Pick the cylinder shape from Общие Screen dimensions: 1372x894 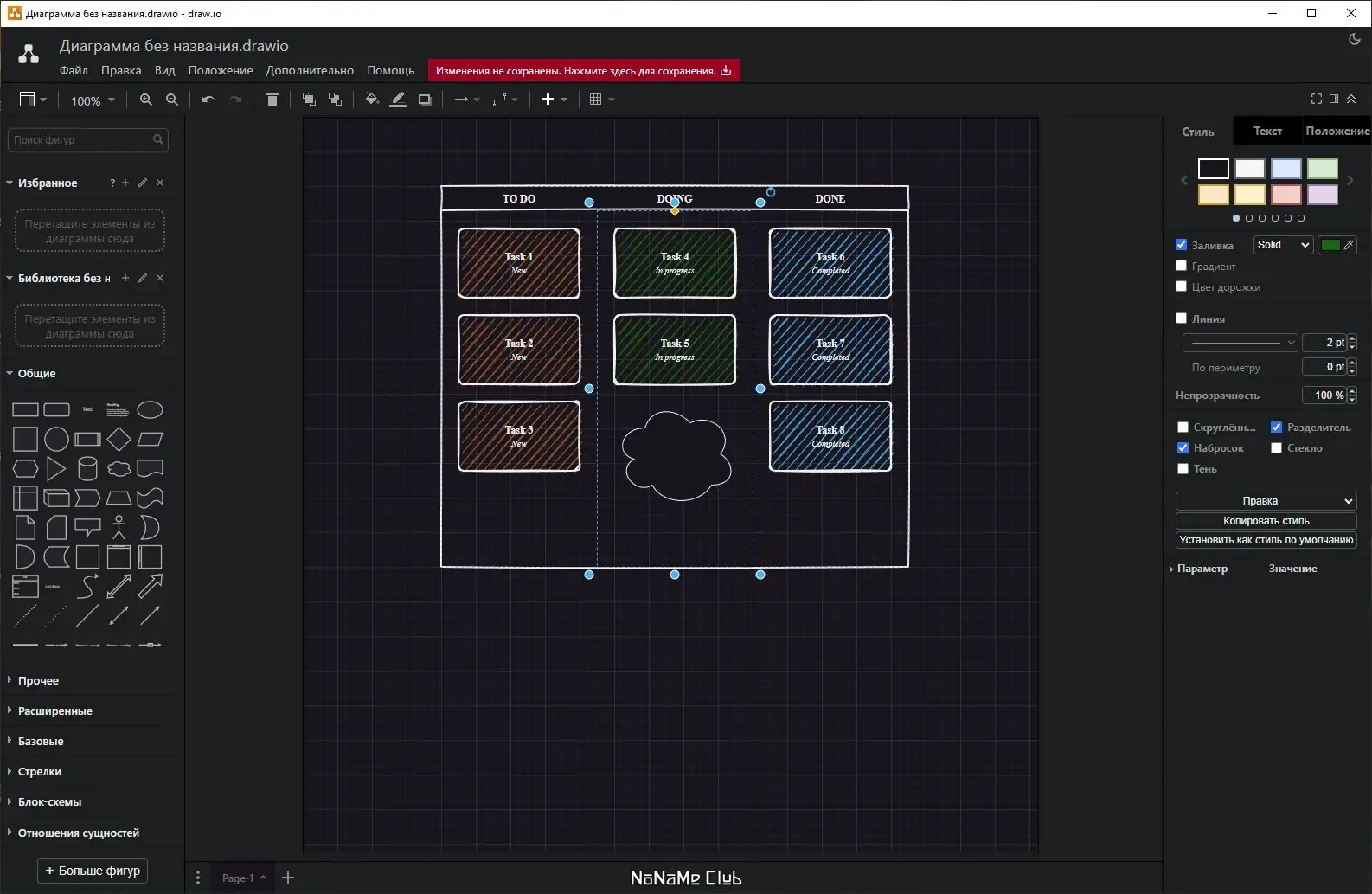87,468
